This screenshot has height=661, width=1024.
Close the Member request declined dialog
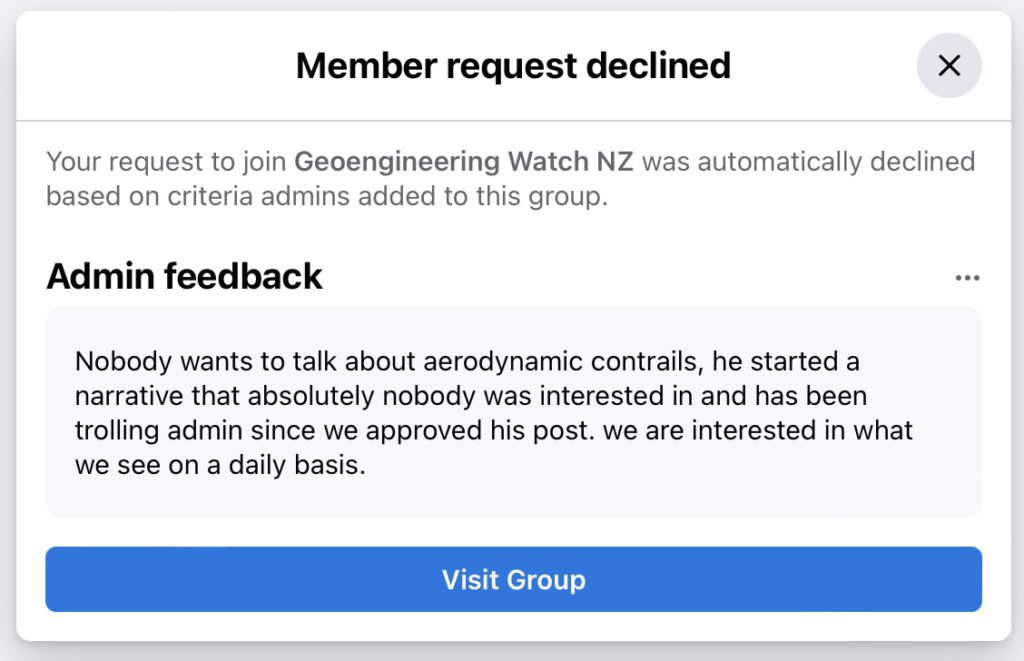[948, 66]
